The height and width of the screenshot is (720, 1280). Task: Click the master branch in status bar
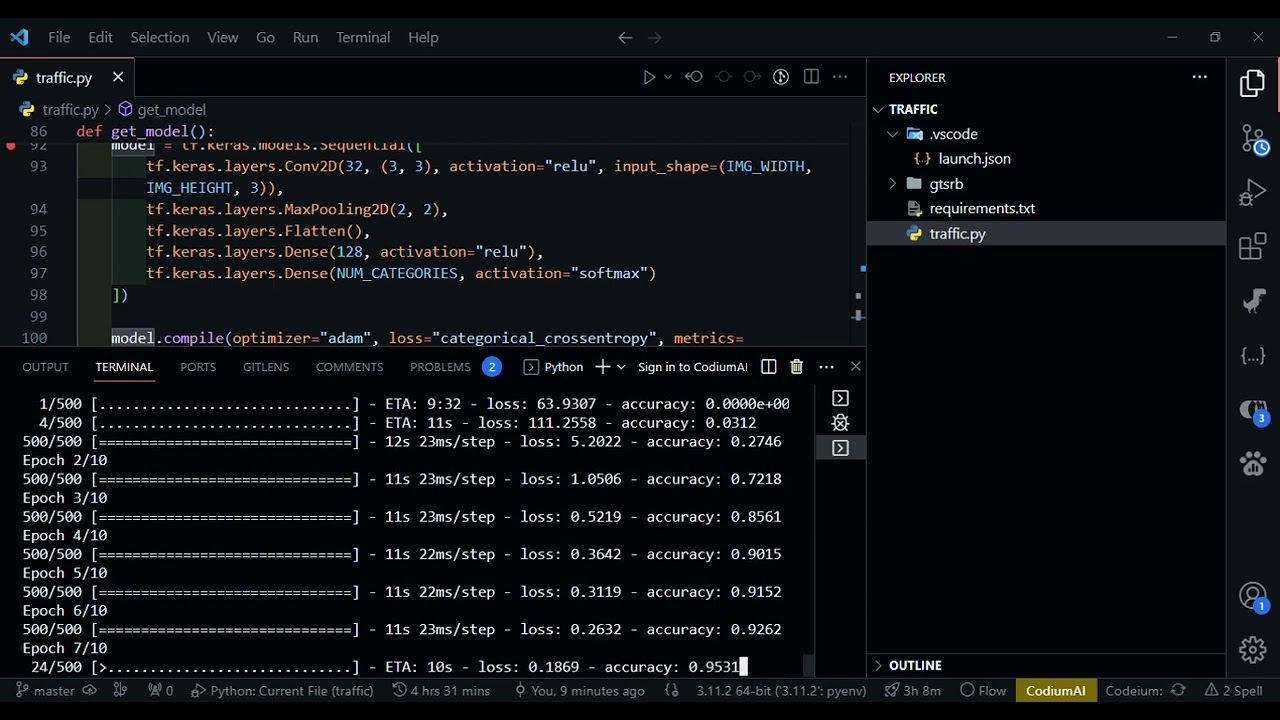click(46, 691)
